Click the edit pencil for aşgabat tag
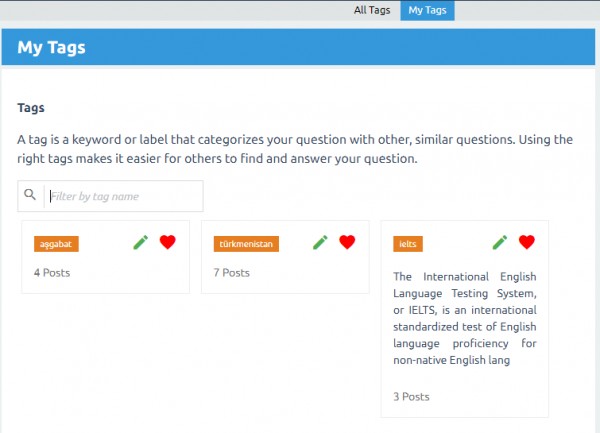Image resolution: width=600 pixels, height=433 pixels. click(x=140, y=242)
